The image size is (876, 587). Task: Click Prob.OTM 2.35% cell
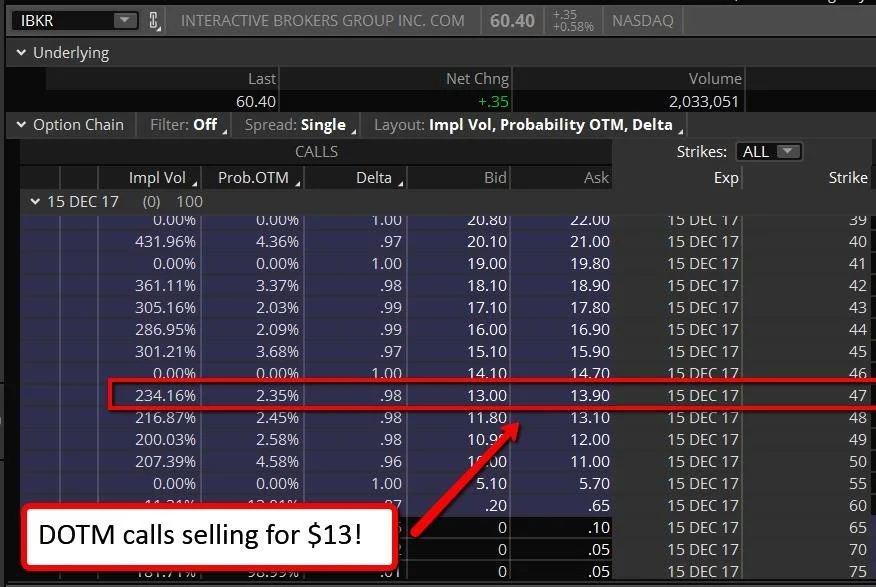pyautogui.click(x=277, y=395)
